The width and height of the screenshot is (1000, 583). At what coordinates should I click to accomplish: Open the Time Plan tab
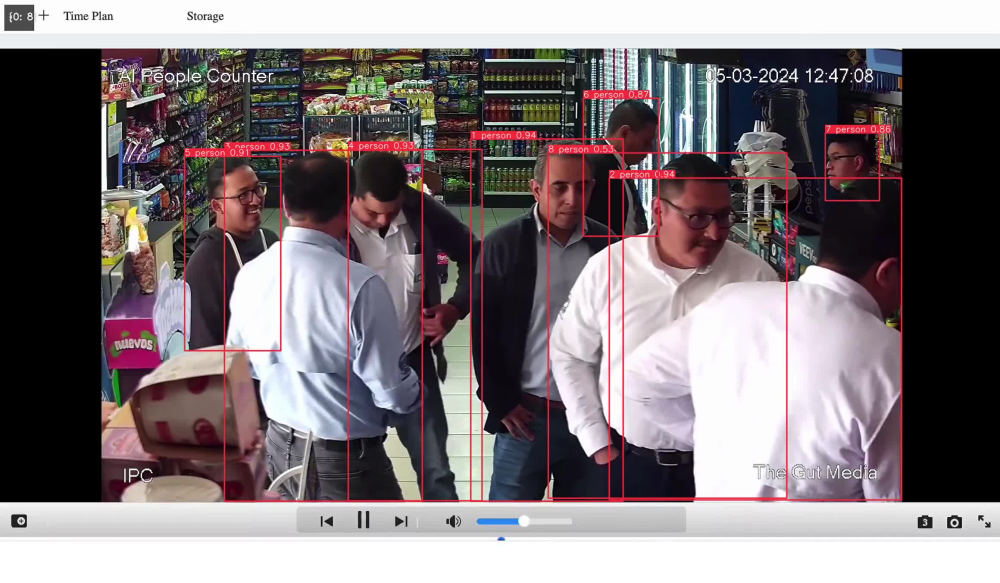(x=88, y=16)
